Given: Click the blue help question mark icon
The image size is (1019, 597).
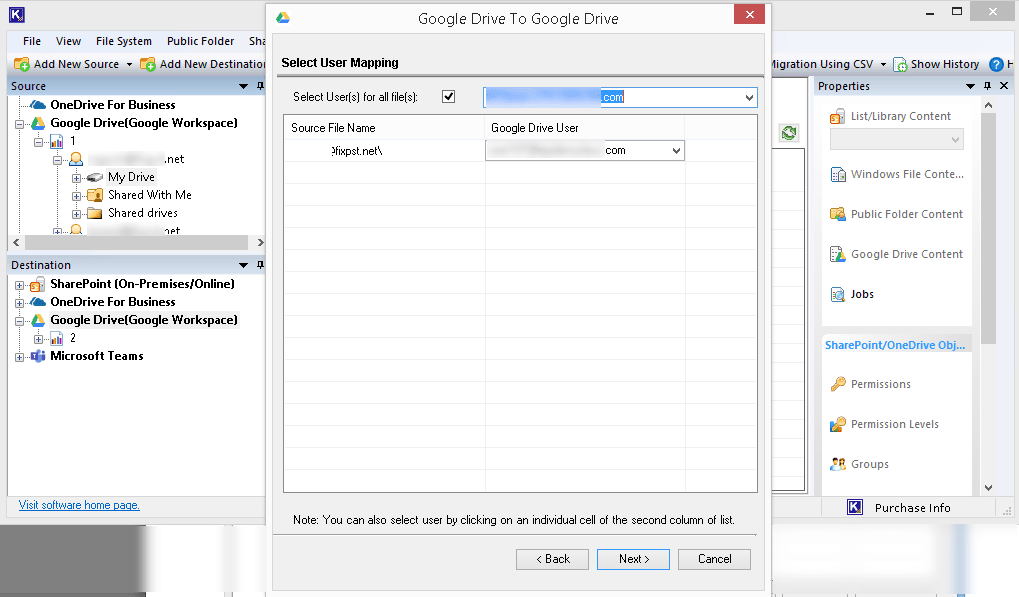Looking at the screenshot, I should click(x=996, y=64).
